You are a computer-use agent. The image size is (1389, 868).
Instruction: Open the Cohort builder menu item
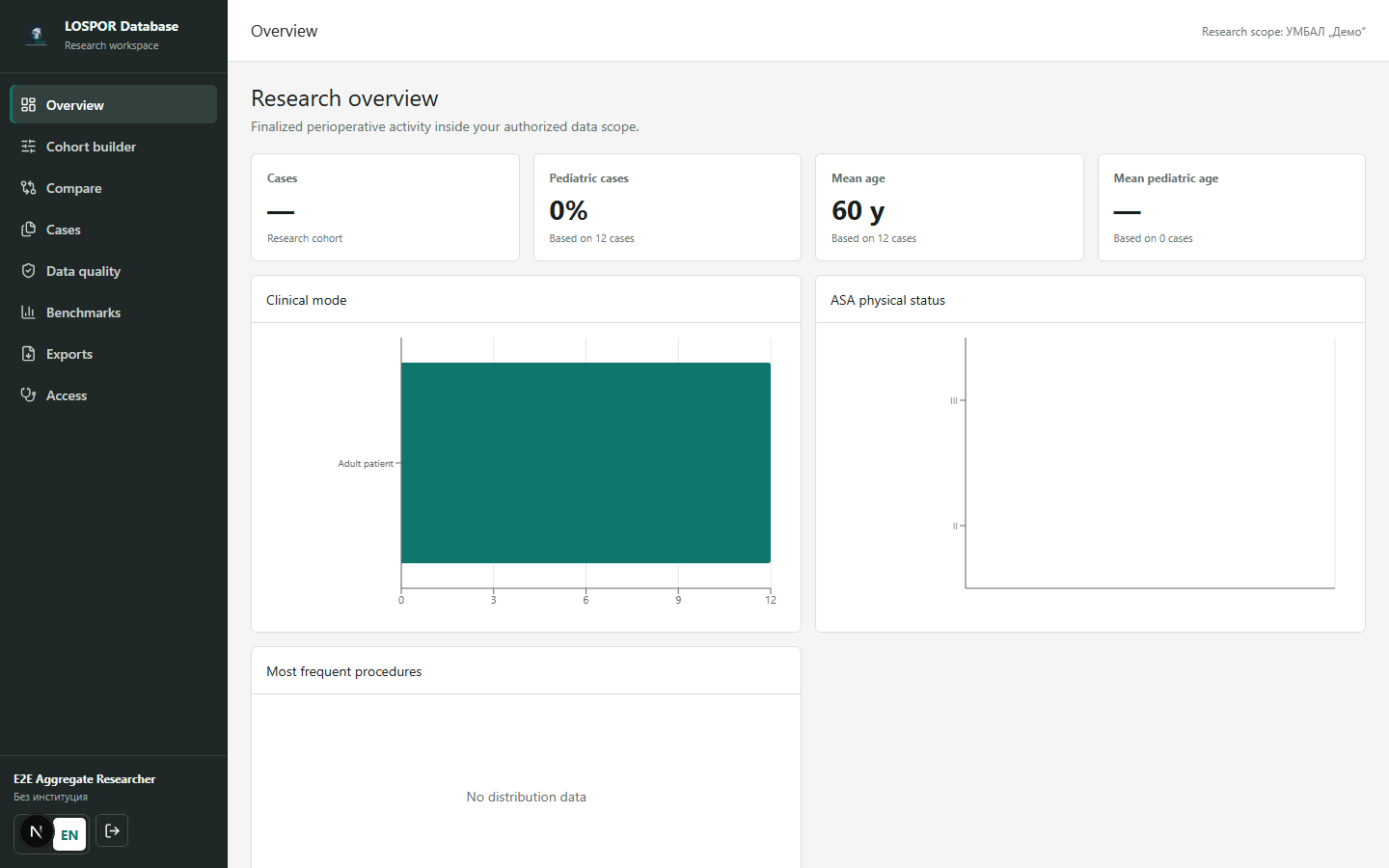113,147
